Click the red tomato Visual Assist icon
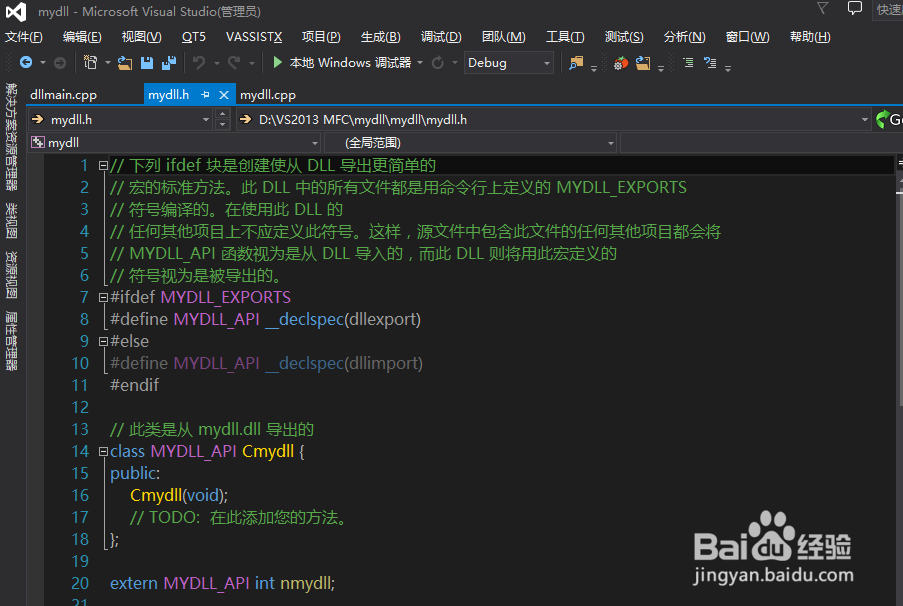 (x=621, y=63)
